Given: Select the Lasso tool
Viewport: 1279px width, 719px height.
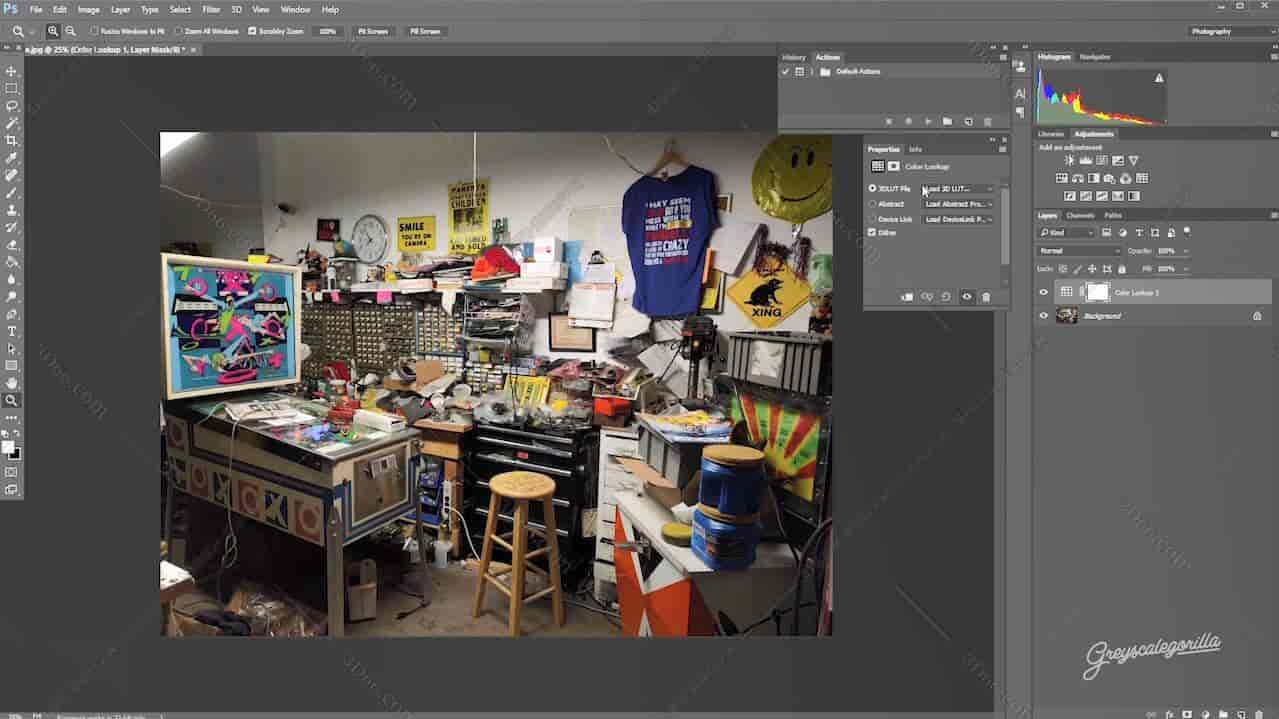Looking at the screenshot, I should 12,106.
